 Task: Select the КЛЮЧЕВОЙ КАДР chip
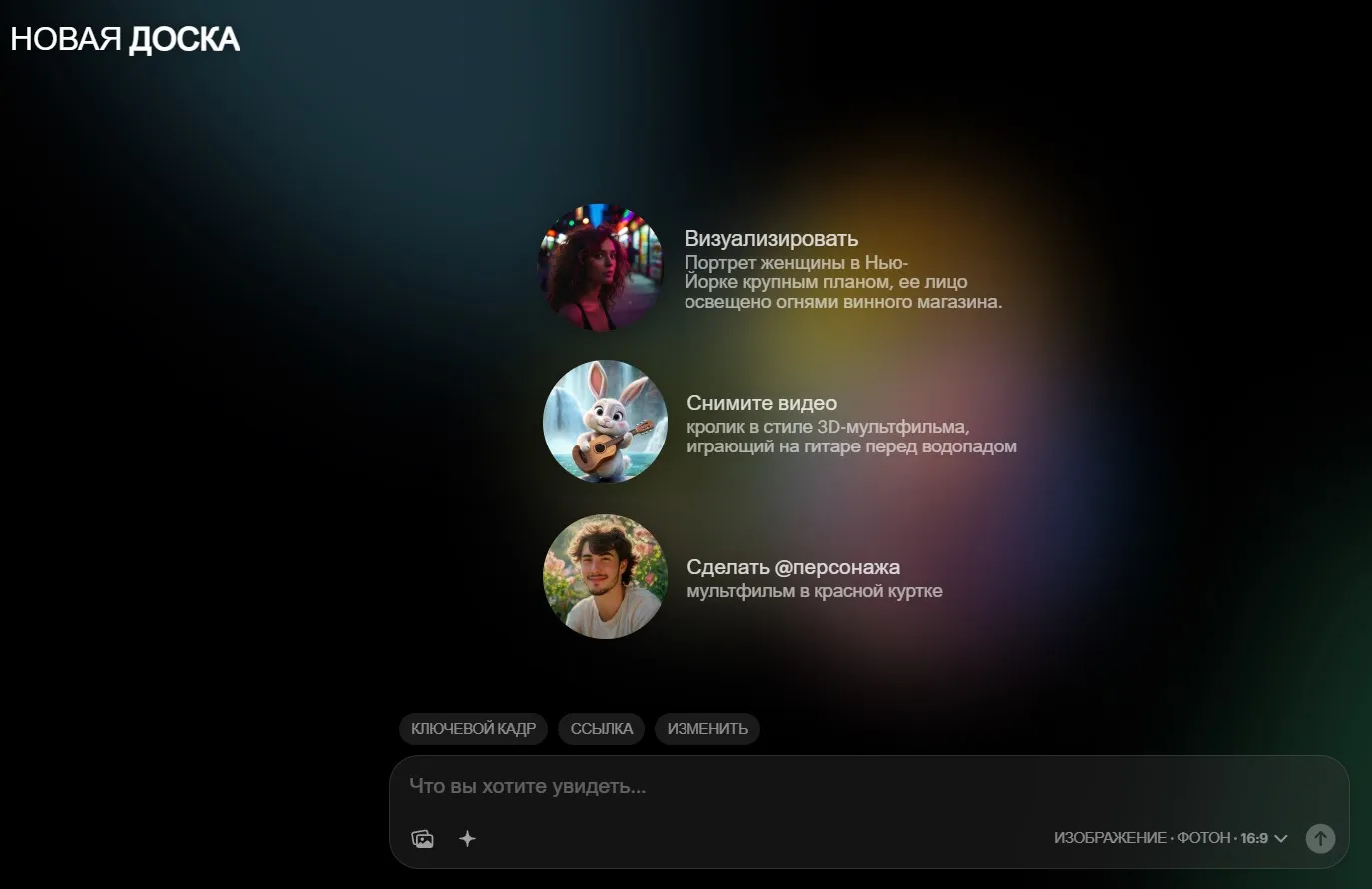point(474,729)
